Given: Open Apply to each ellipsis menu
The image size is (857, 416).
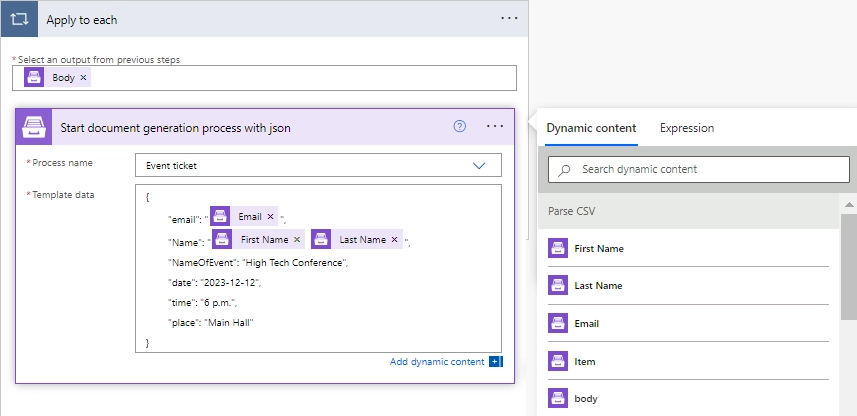Looking at the screenshot, I should 509,18.
